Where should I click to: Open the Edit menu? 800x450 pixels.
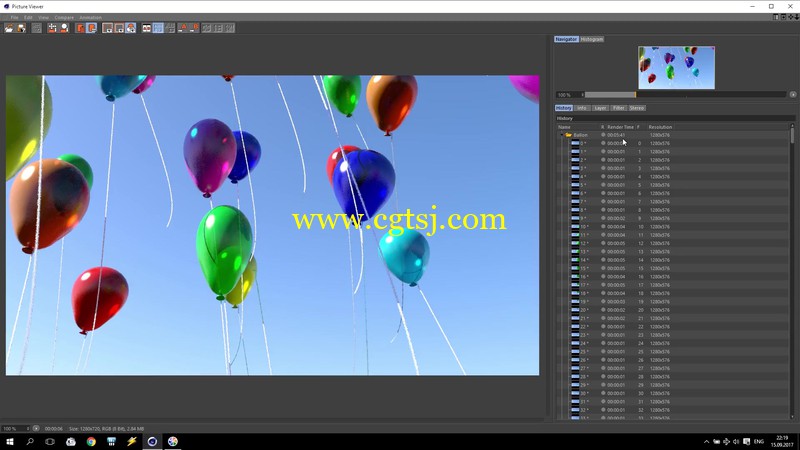28,17
